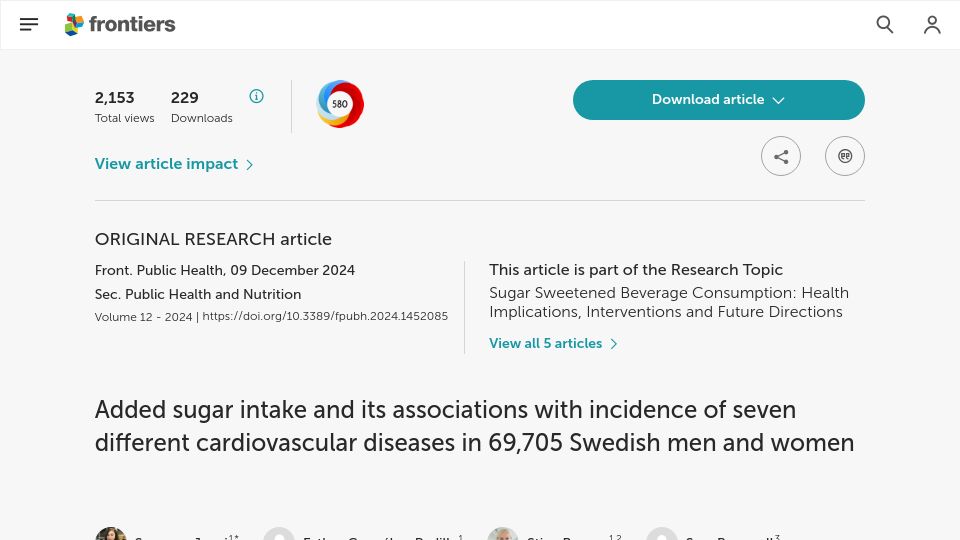Click the article title heading
Screen dimensions: 960x540
click(x=474, y=426)
